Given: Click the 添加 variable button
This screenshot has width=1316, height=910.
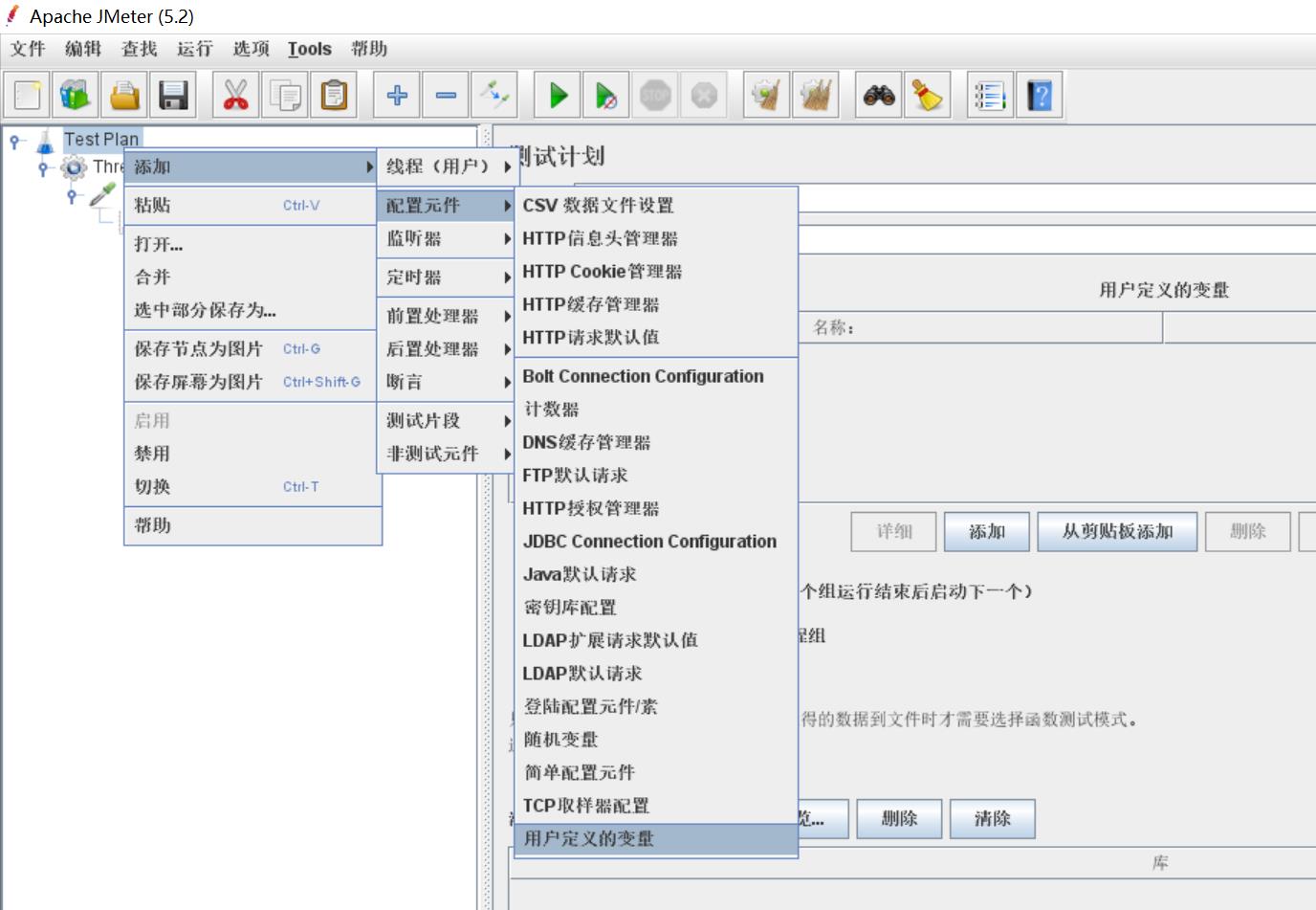Looking at the screenshot, I should (x=987, y=532).
